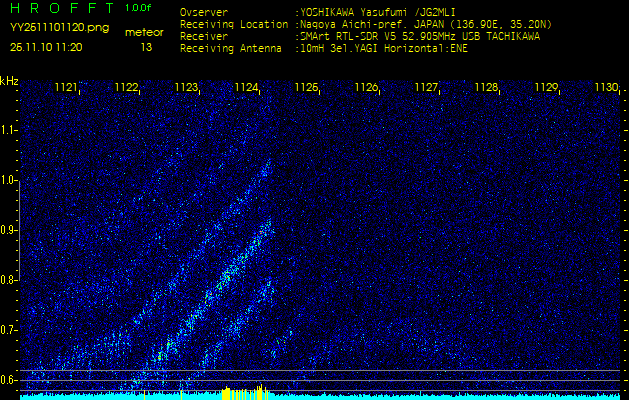Click the date and time stamp under the file name

(x=46, y=47)
